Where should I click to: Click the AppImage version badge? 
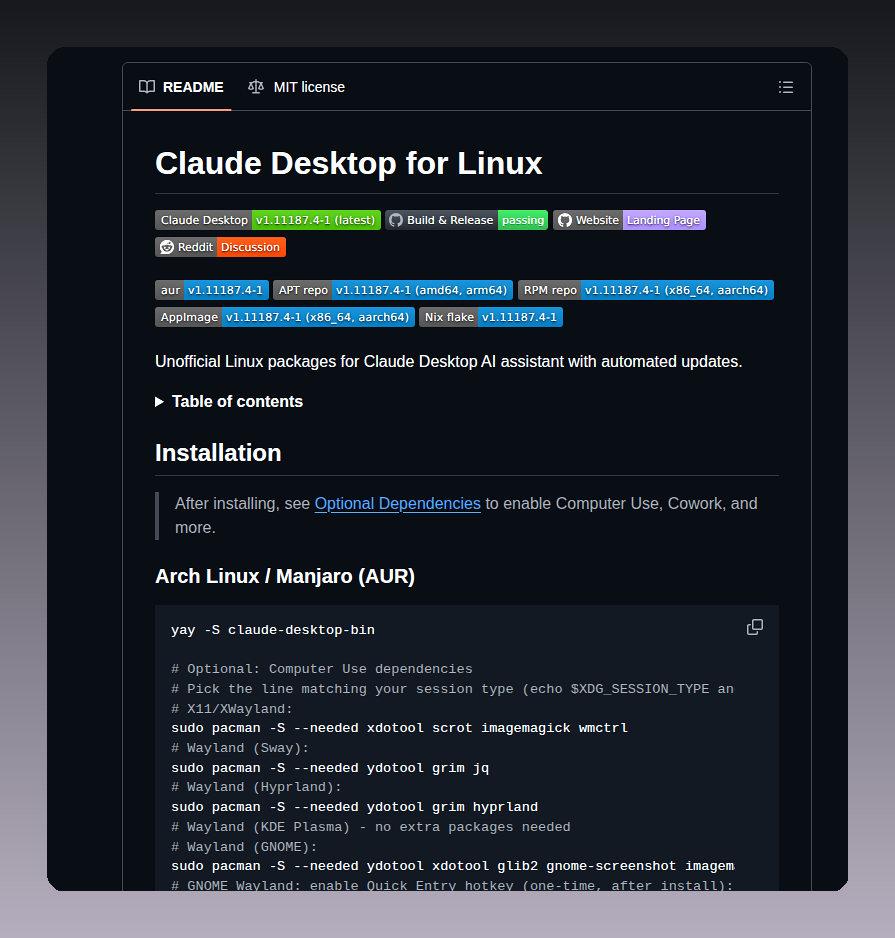285,317
